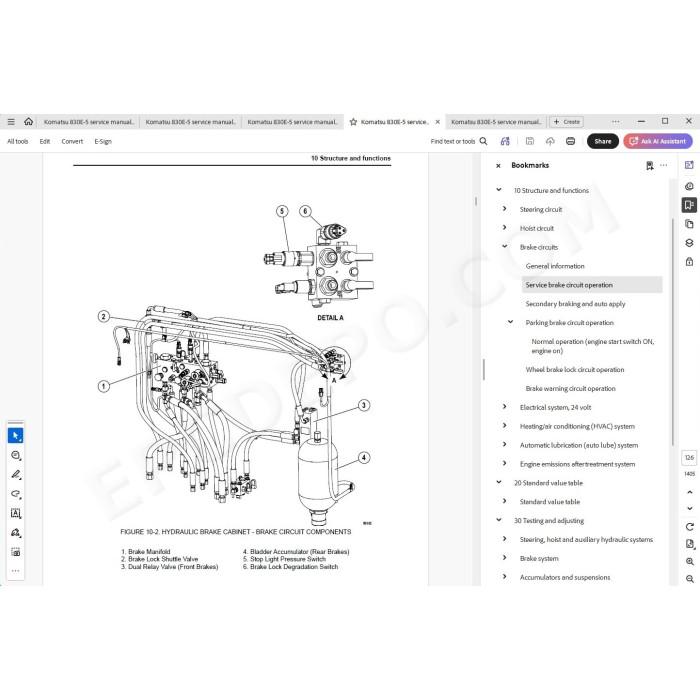
Task: Save the document with the disk icon
Action: (530, 141)
